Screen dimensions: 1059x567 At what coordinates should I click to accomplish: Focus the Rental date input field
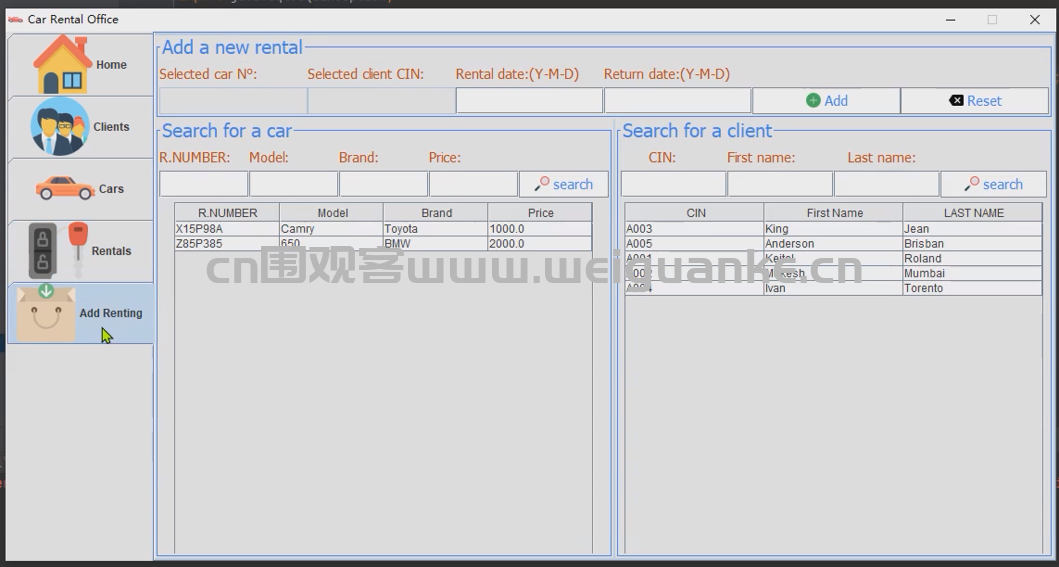coord(530,101)
